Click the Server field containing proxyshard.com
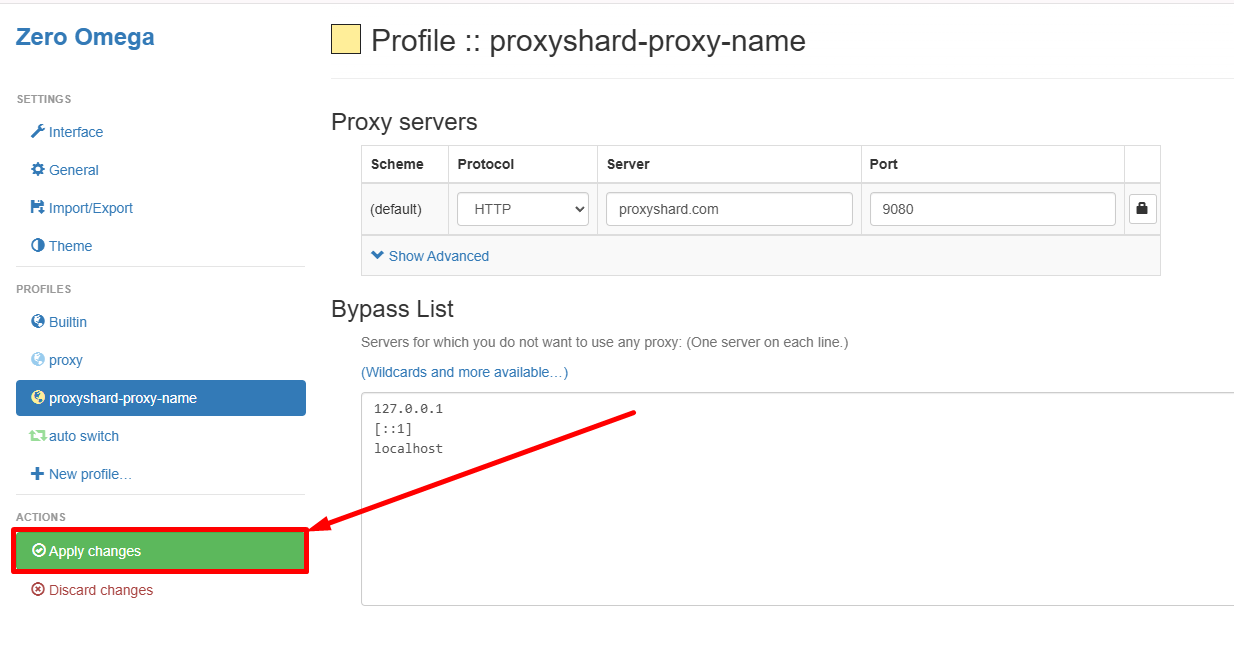The image size is (1234, 663). [729, 209]
